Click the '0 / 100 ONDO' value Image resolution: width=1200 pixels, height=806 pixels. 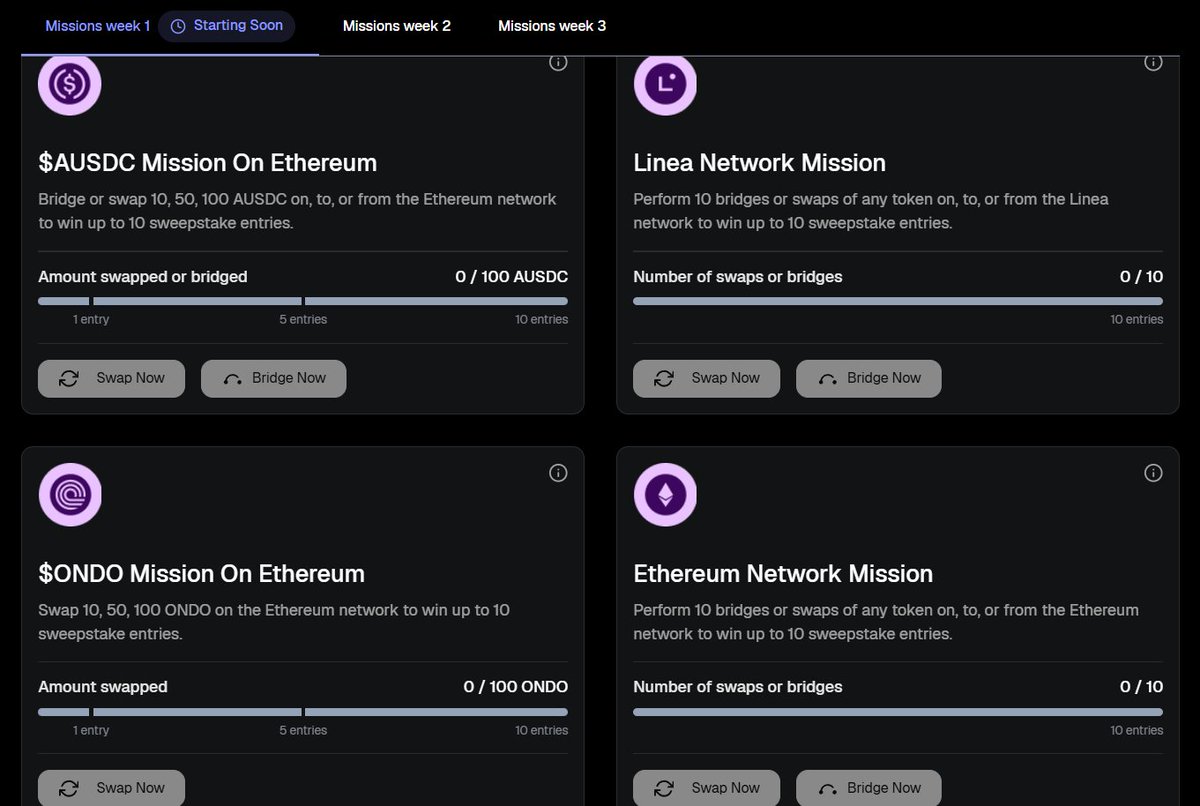point(515,687)
